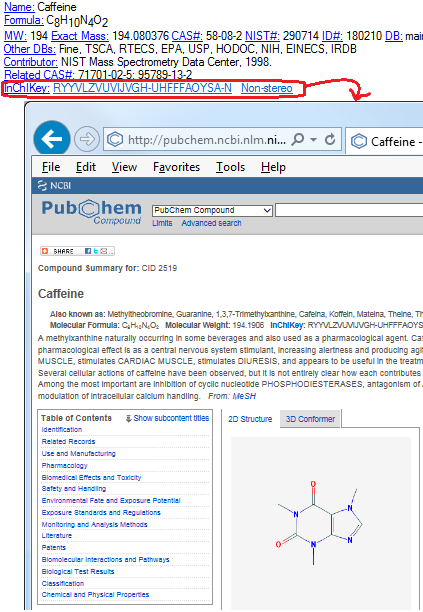This screenshot has height=612, width=423.
Task: Open the Edit menu
Action: [86, 167]
